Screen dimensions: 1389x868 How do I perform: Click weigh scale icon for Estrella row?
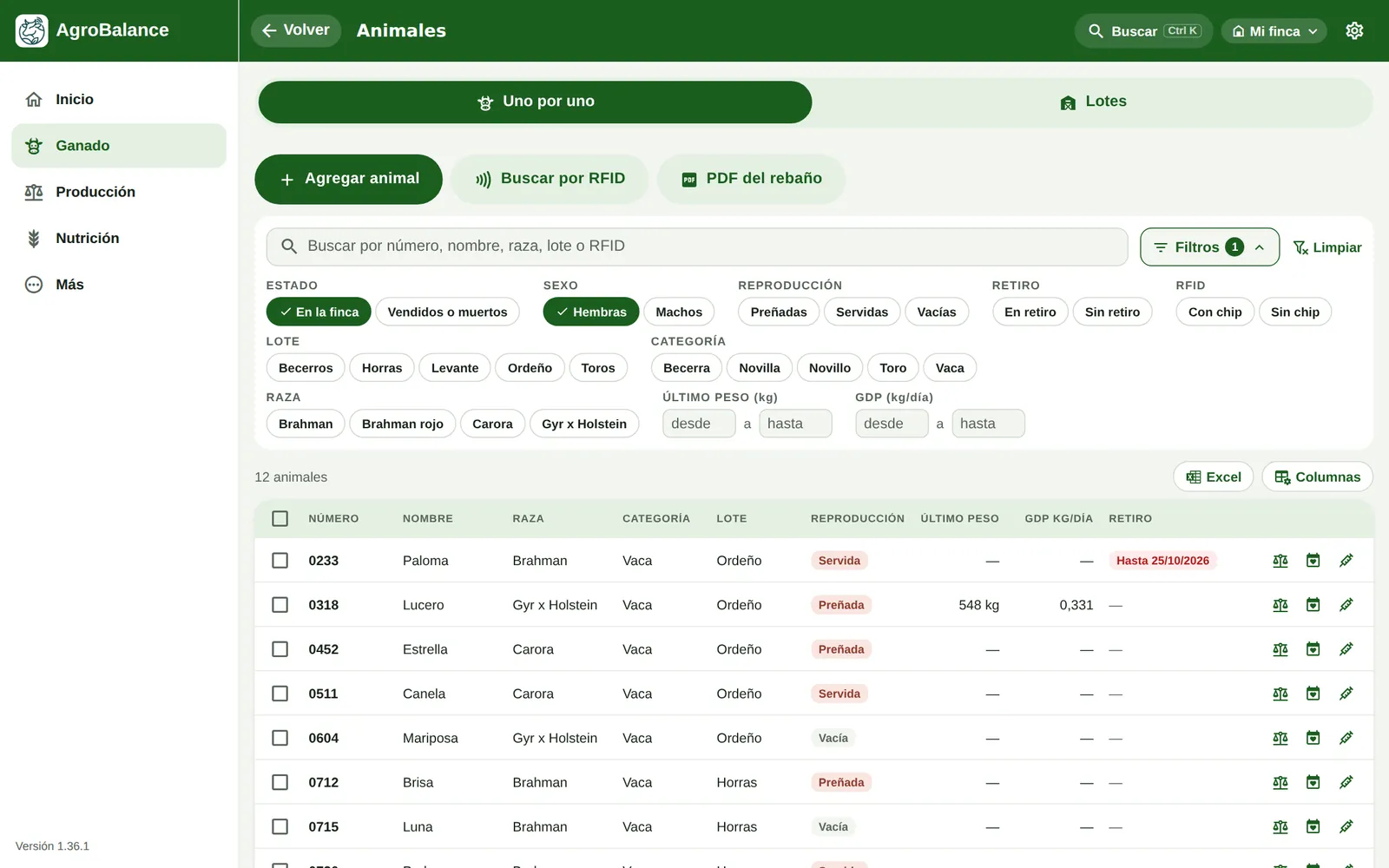click(1280, 649)
